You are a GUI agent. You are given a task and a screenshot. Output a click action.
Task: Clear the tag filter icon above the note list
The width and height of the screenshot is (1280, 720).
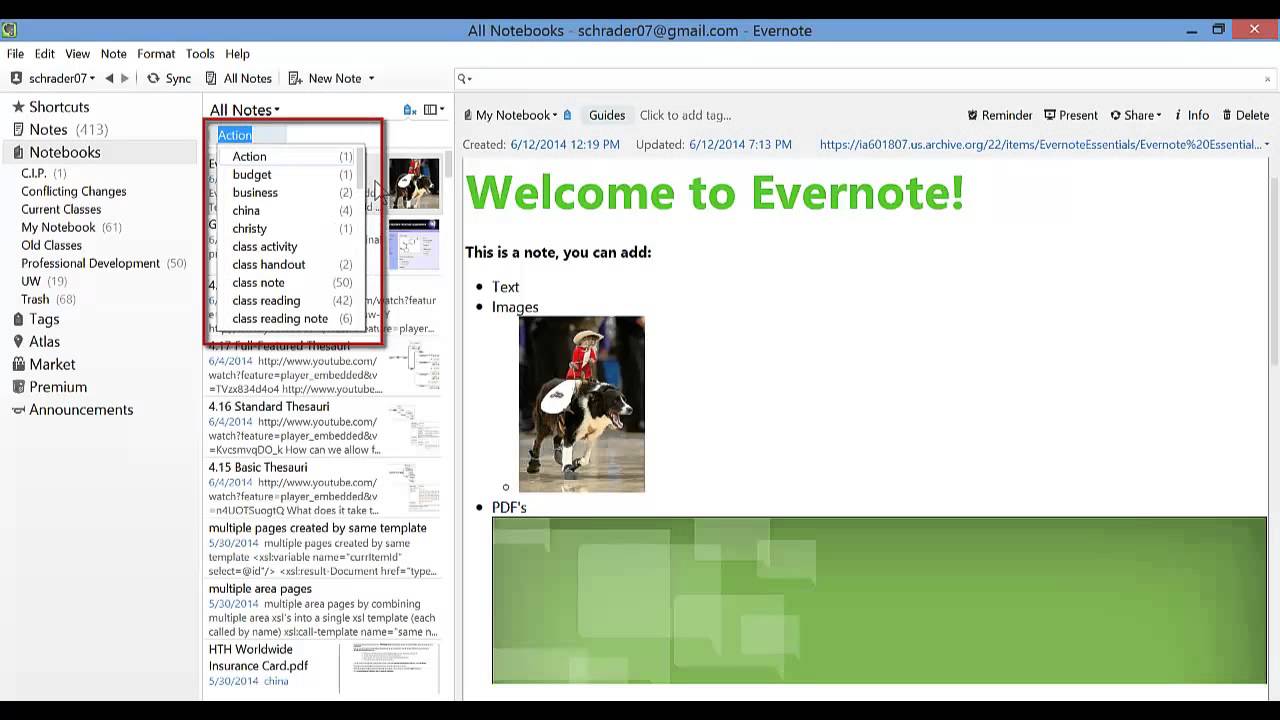409,110
